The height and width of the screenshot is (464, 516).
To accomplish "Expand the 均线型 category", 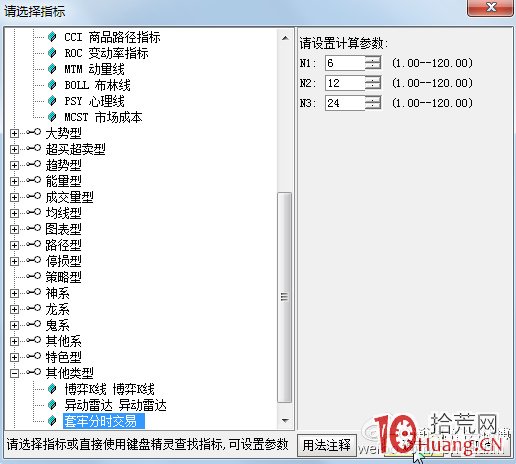I will [14, 213].
